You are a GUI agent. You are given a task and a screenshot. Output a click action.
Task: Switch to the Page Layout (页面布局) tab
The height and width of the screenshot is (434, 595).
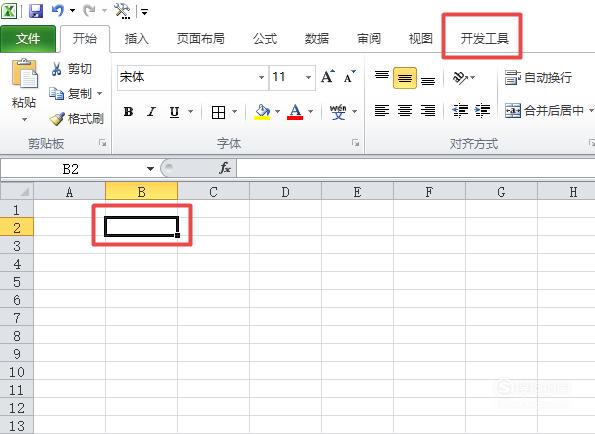point(200,38)
